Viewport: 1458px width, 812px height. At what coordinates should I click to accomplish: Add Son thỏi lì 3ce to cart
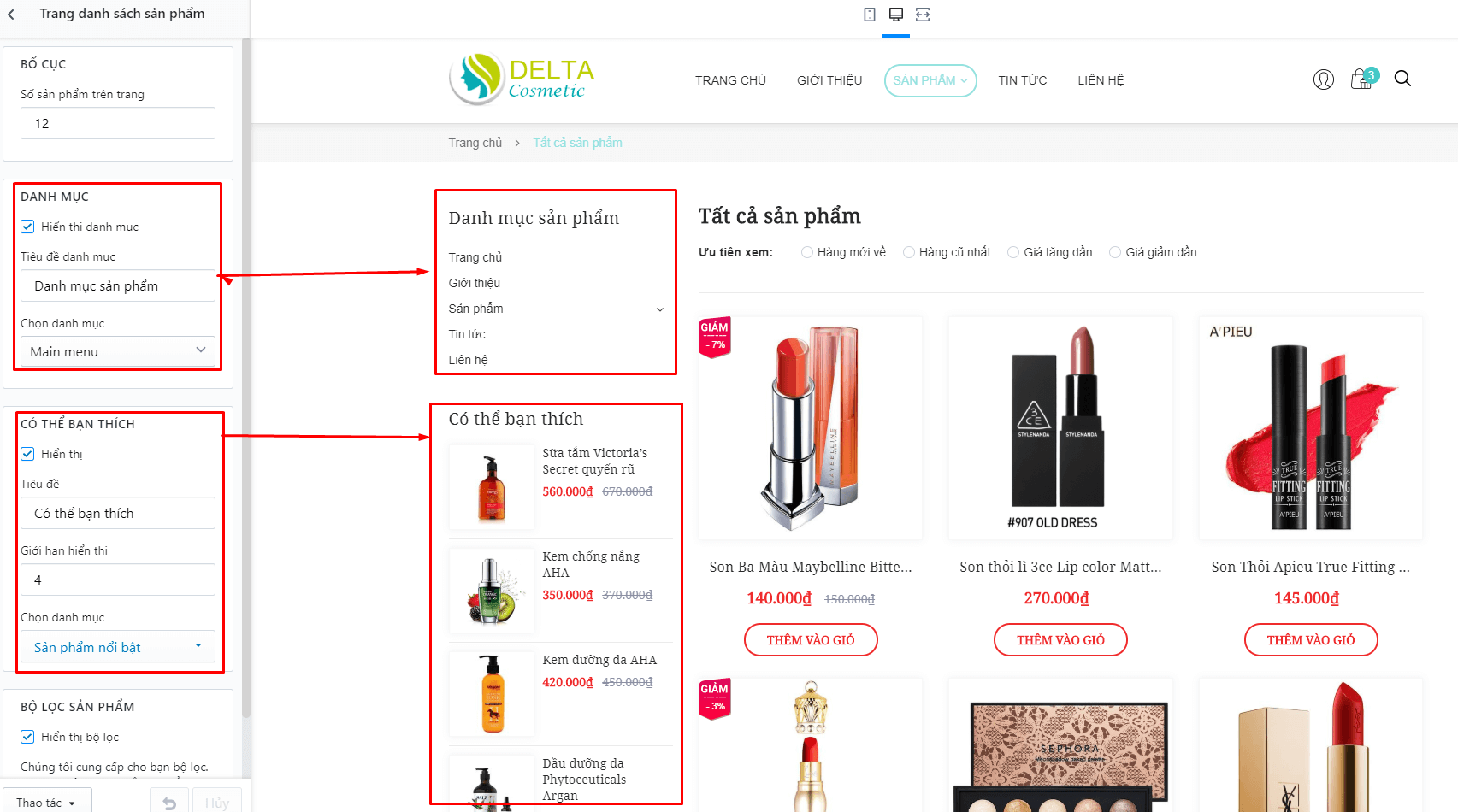1060,640
